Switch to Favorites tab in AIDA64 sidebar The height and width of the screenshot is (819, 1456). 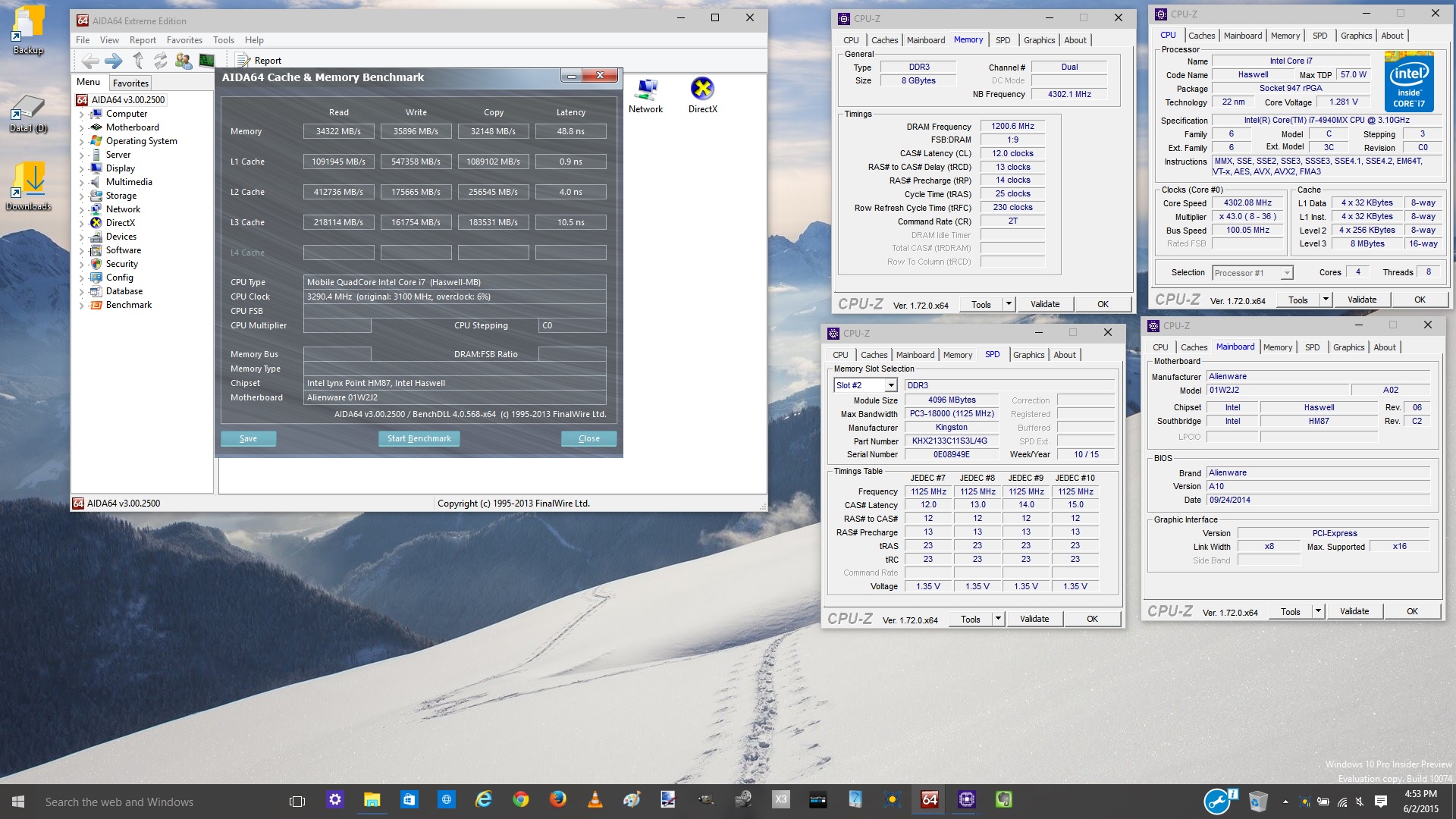[x=130, y=83]
